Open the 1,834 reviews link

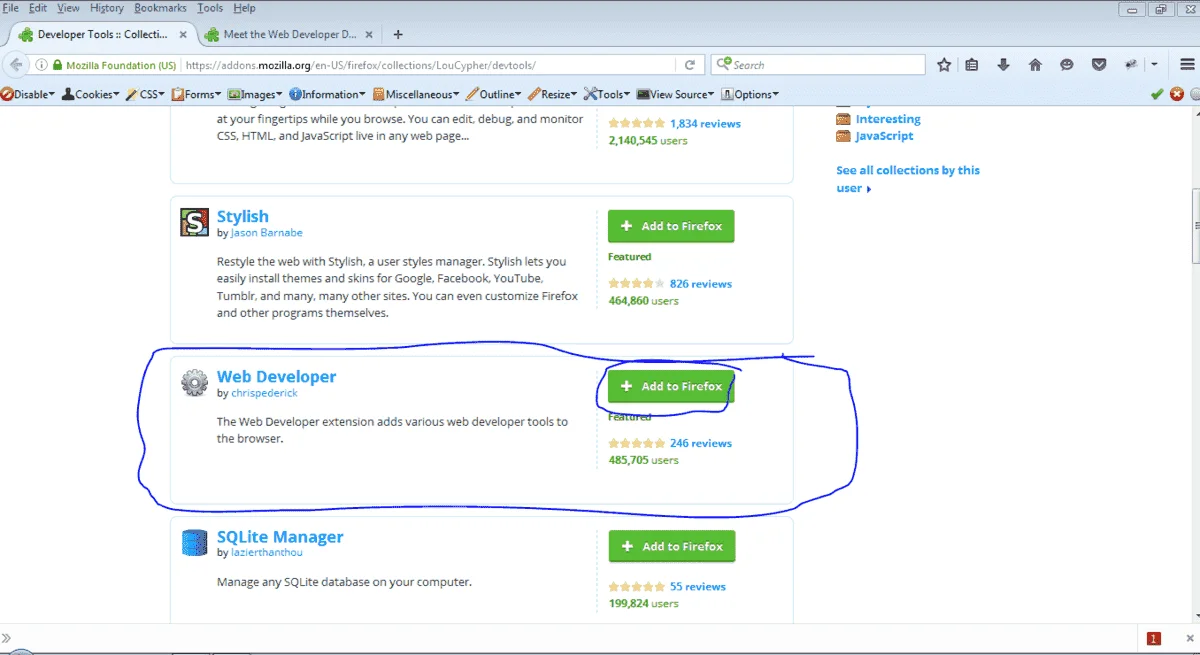point(705,124)
